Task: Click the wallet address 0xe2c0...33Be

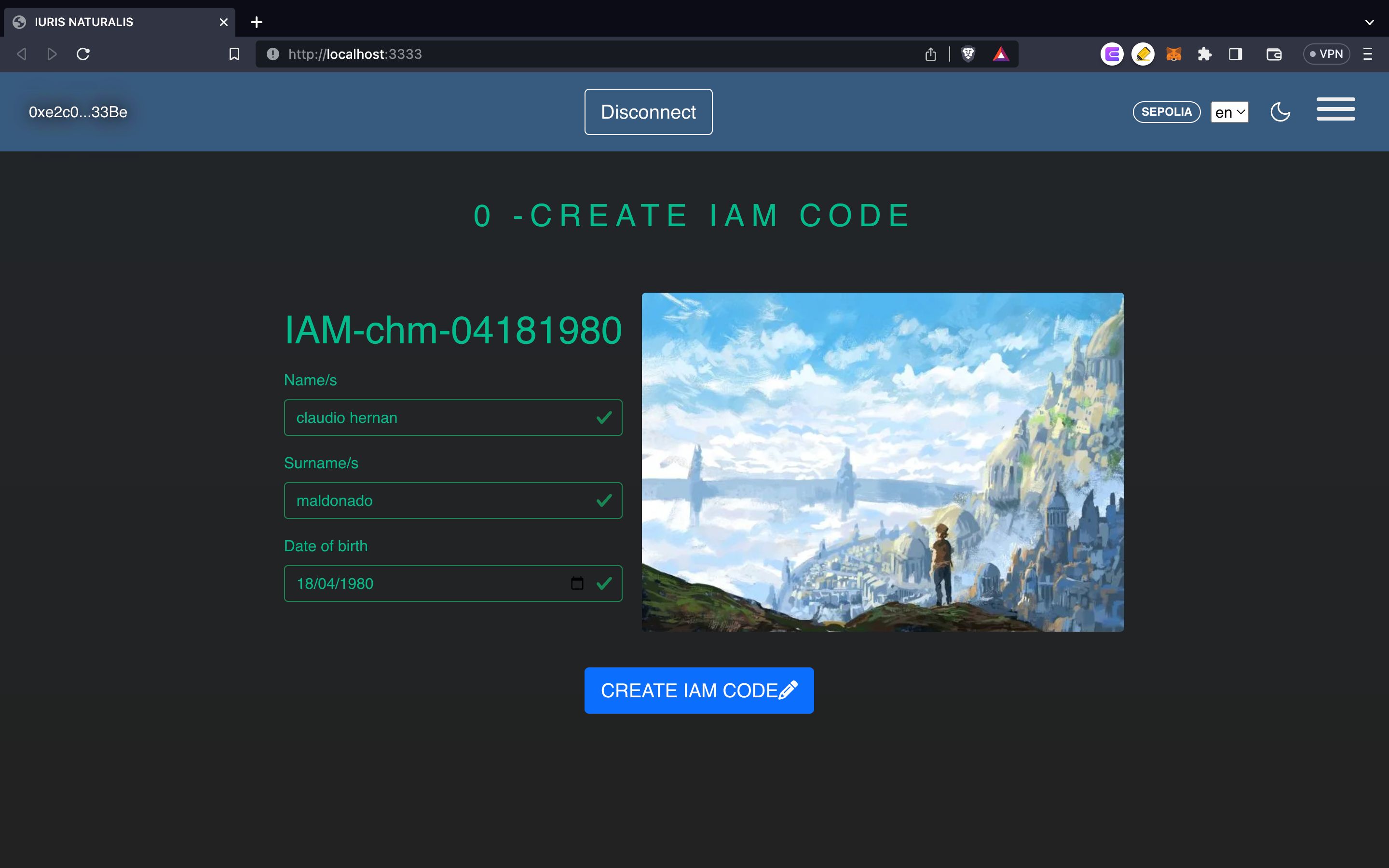Action: point(78,112)
